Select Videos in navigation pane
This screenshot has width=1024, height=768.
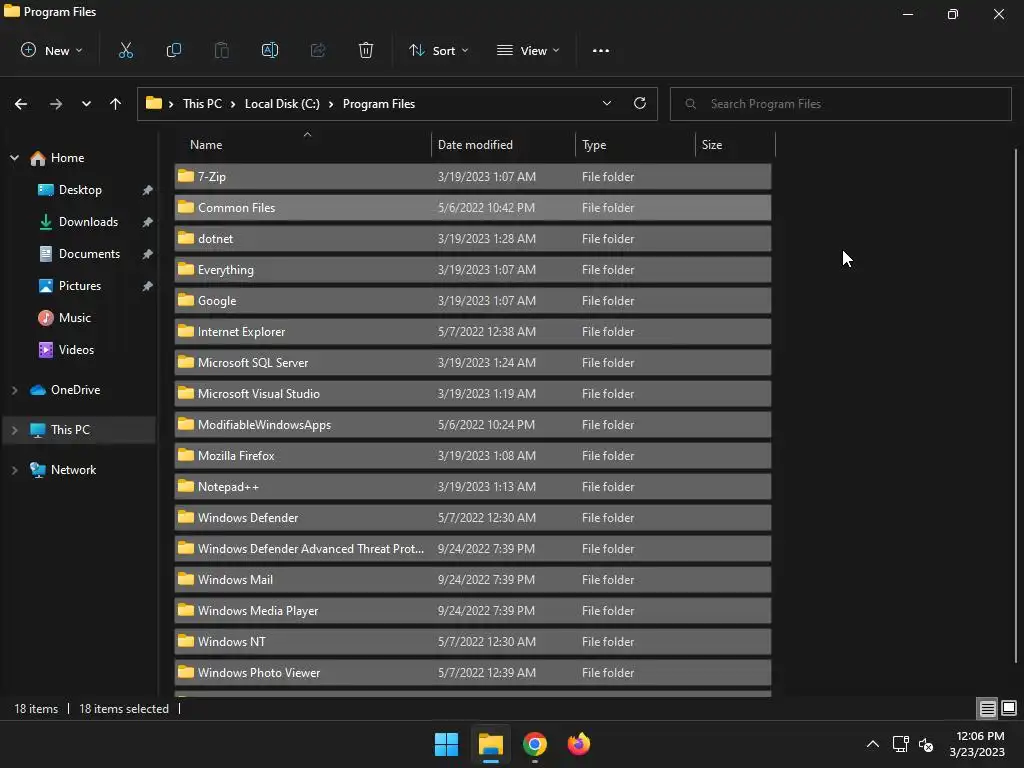pos(76,350)
